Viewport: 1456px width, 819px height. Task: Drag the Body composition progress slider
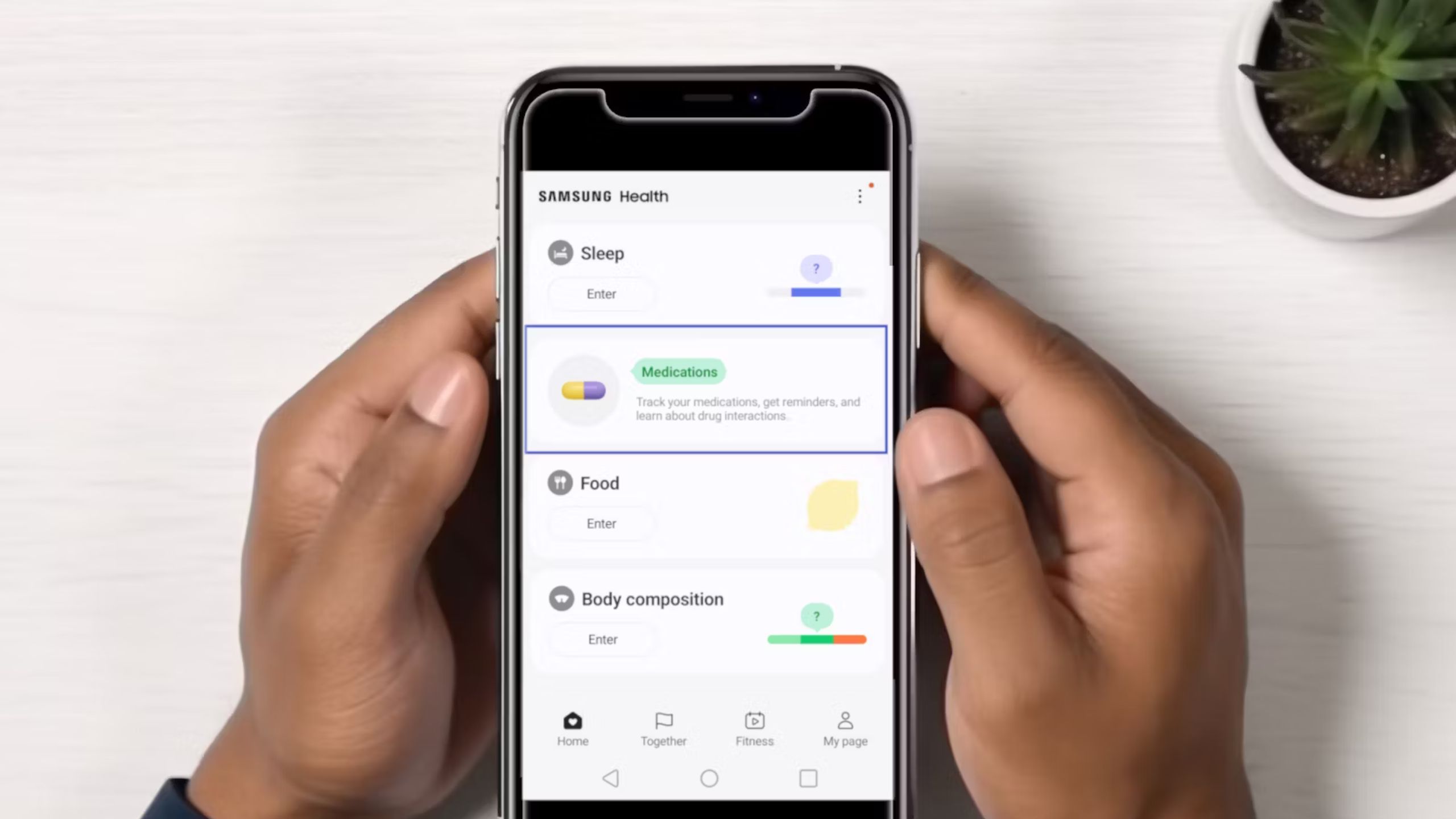coord(817,639)
